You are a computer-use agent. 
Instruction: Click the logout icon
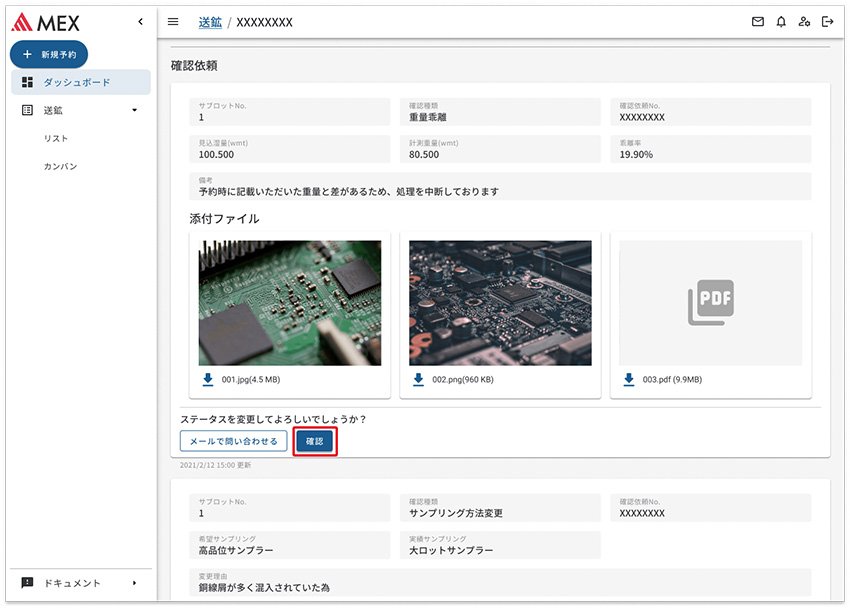(828, 22)
